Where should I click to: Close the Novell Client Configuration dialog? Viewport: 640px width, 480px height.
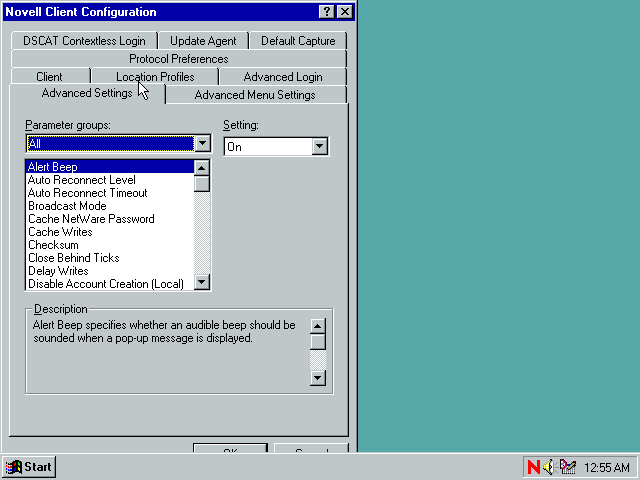pyautogui.click(x=345, y=11)
